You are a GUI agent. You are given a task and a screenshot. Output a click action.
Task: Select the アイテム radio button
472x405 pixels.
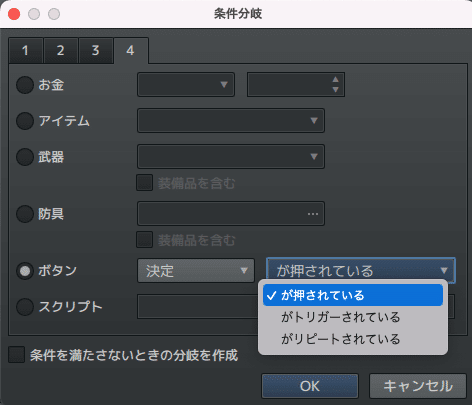coord(25,121)
